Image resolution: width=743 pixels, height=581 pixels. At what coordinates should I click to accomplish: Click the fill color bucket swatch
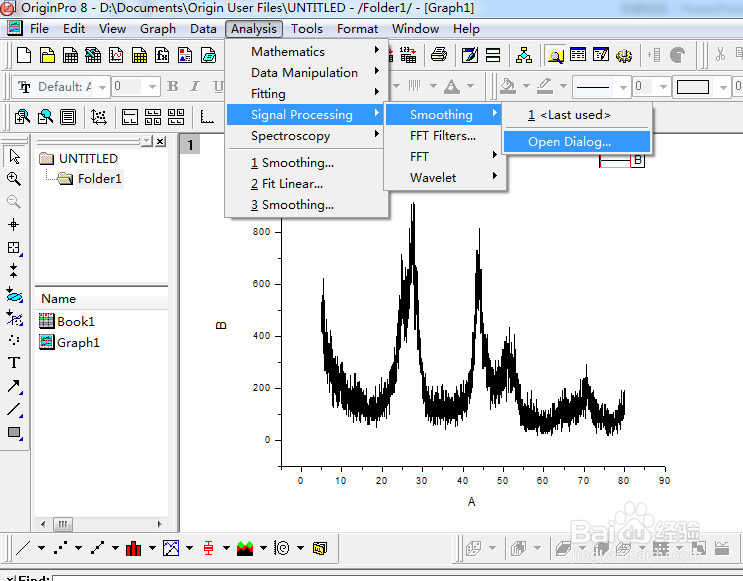click(509, 86)
